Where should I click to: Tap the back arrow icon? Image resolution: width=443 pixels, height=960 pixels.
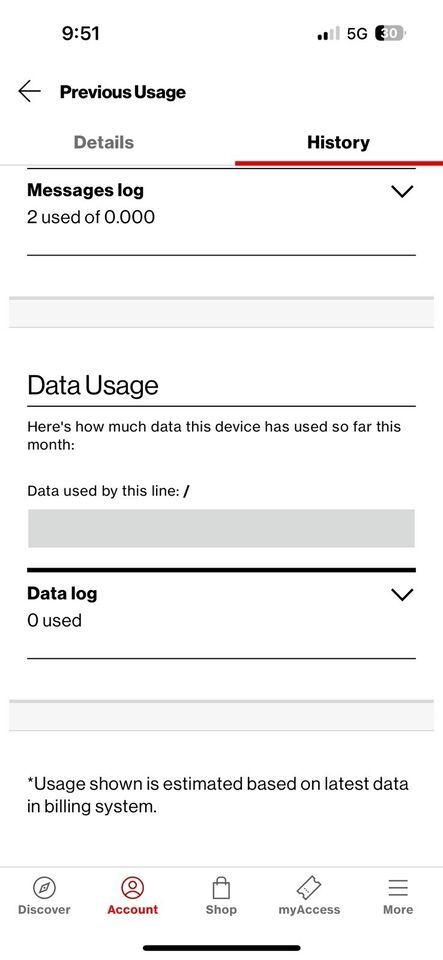(29, 92)
